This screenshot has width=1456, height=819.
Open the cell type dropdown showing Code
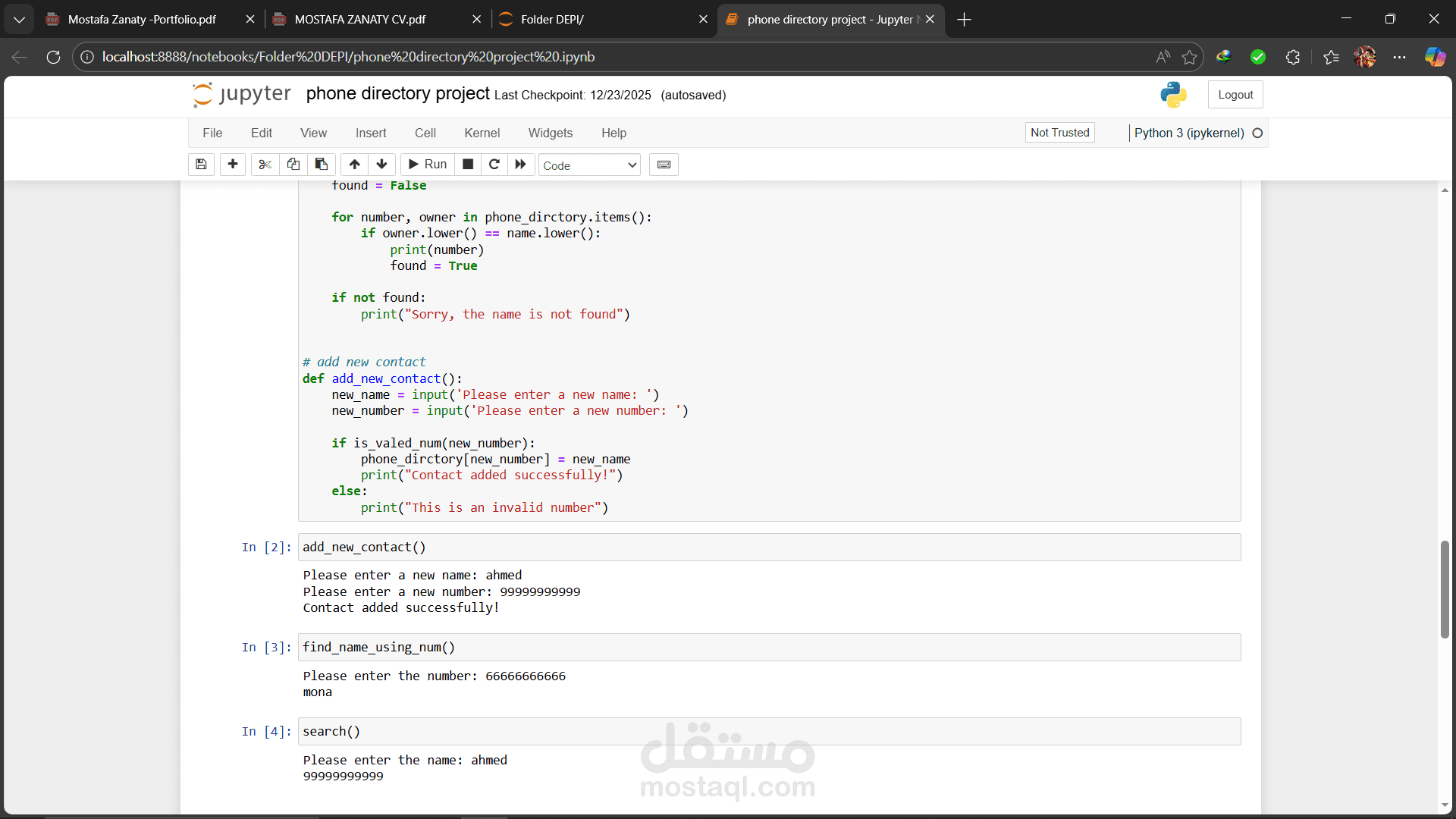coord(589,165)
